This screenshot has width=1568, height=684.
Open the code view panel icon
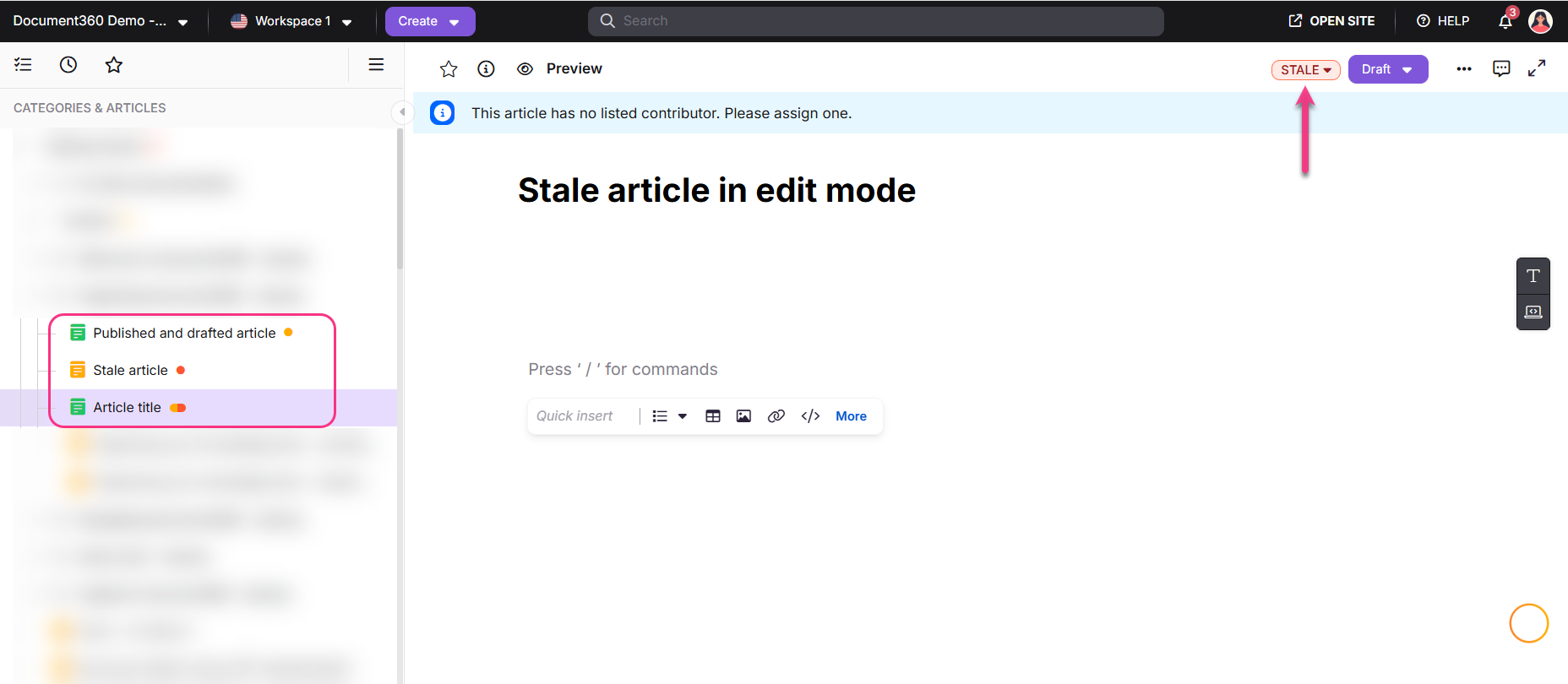[1533, 312]
